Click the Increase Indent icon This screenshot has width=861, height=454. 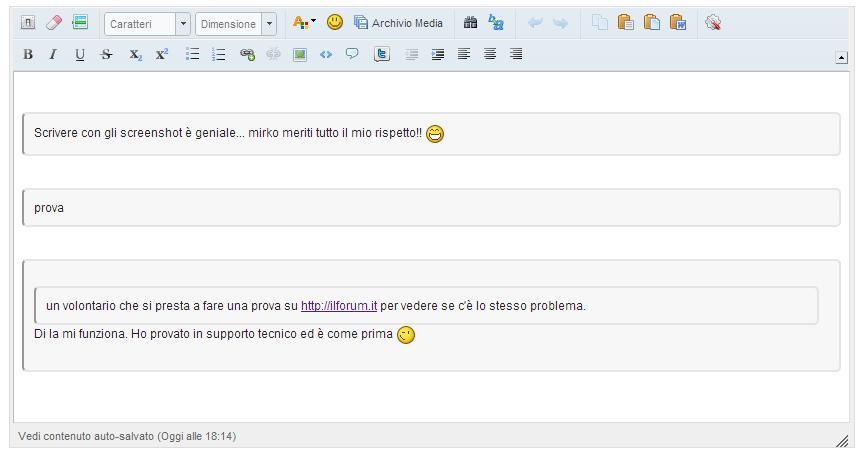click(438, 54)
